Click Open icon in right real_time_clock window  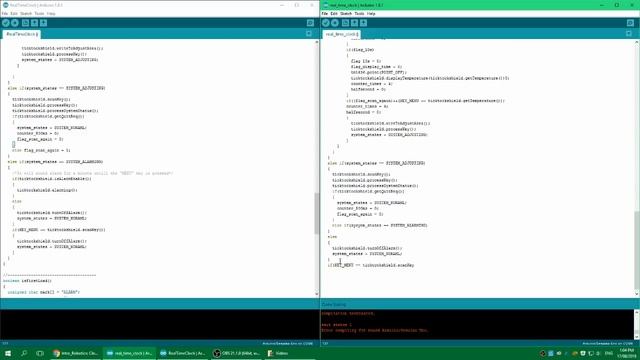pos(354,23)
